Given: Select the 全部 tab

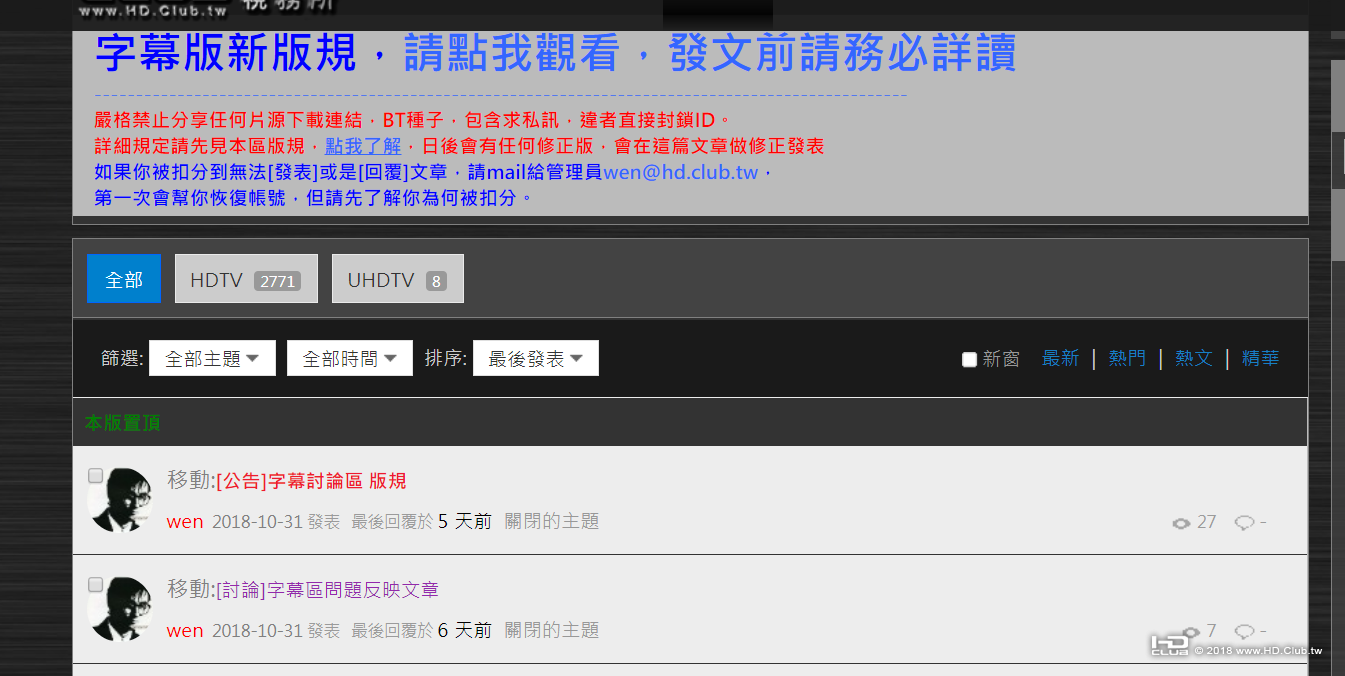Looking at the screenshot, I should click(x=123, y=278).
